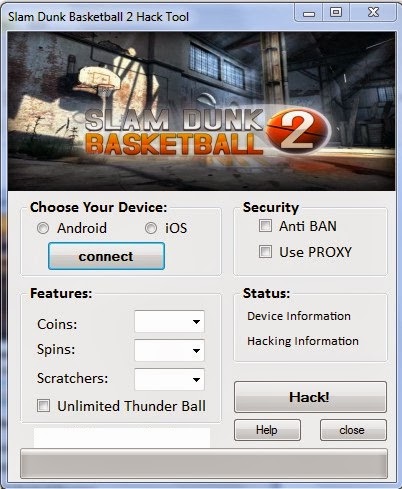Click the close button beside Help

coord(353,430)
